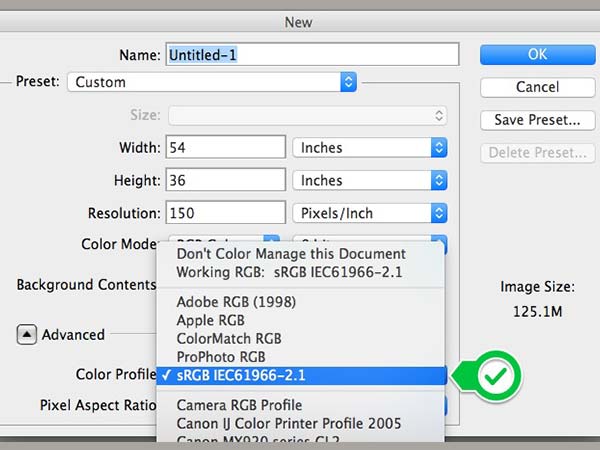Image resolution: width=600 pixels, height=450 pixels.
Task: Click the OK button
Action: pos(537,54)
